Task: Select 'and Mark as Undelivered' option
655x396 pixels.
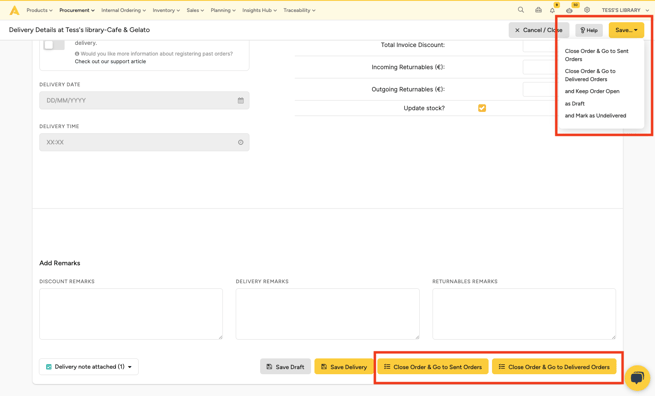Action: click(595, 116)
